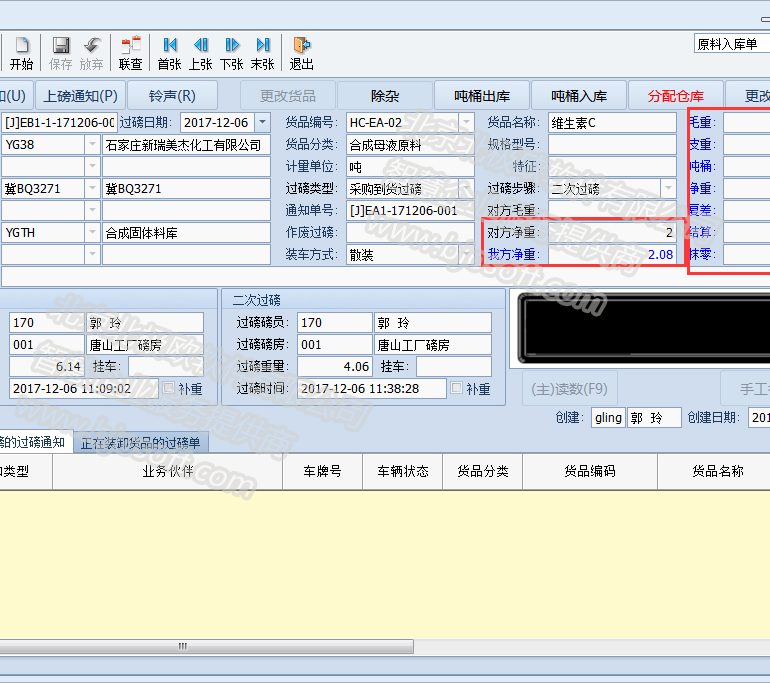The image size is (770, 683).
Task: Click the 更改货品 button
Action: (288, 96)
